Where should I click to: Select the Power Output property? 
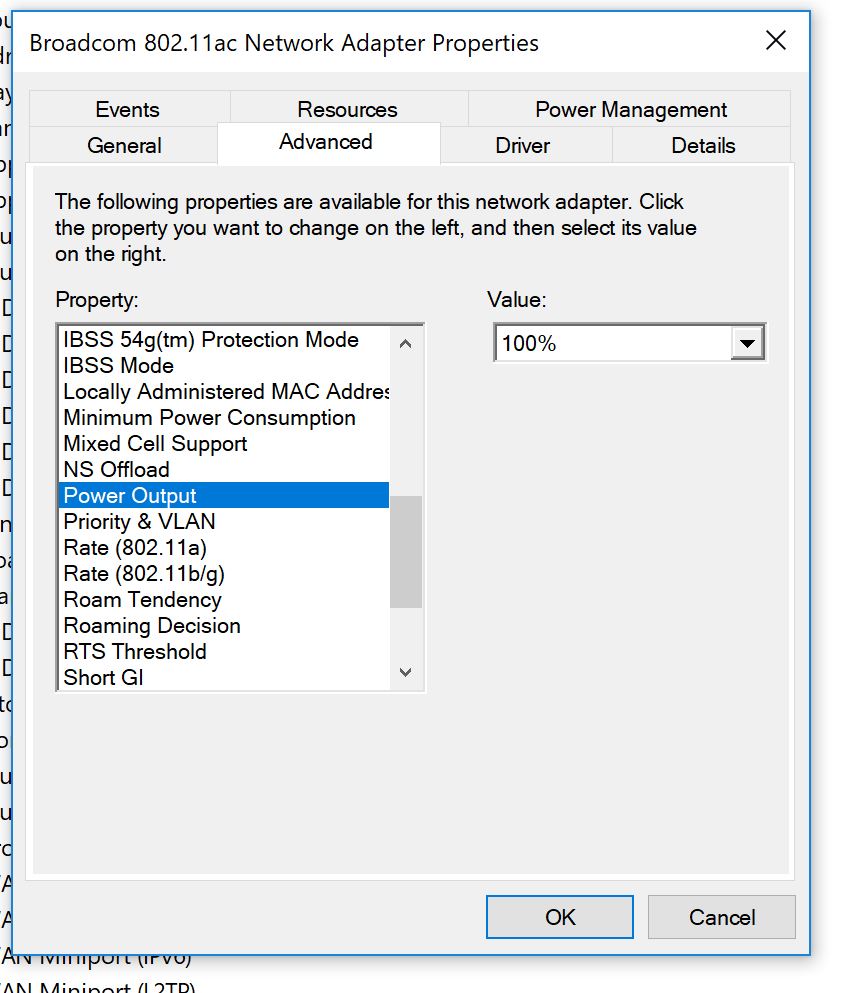224,495
